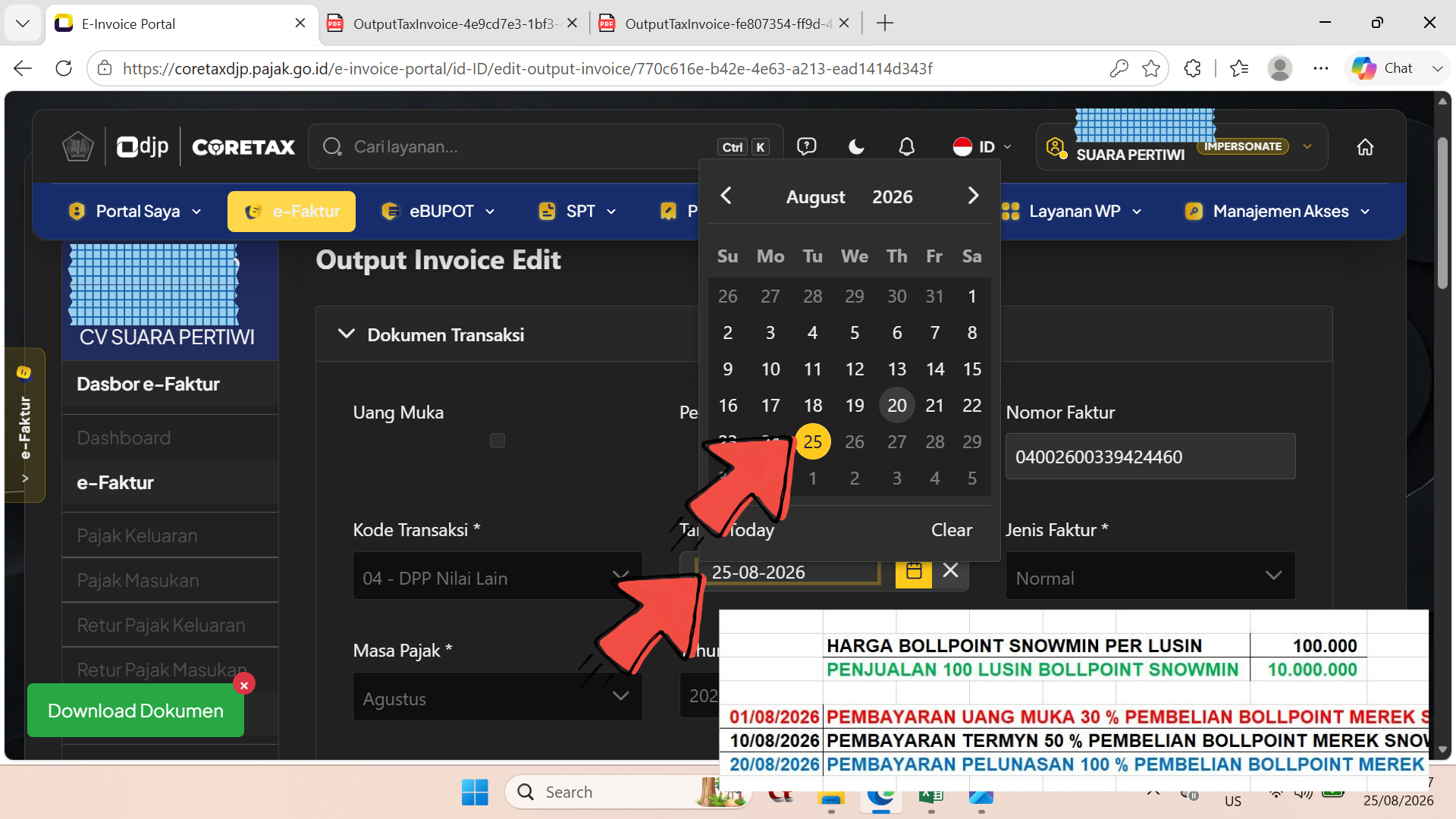
Task: Click Download Dokumen button
Action: [136, 711]
